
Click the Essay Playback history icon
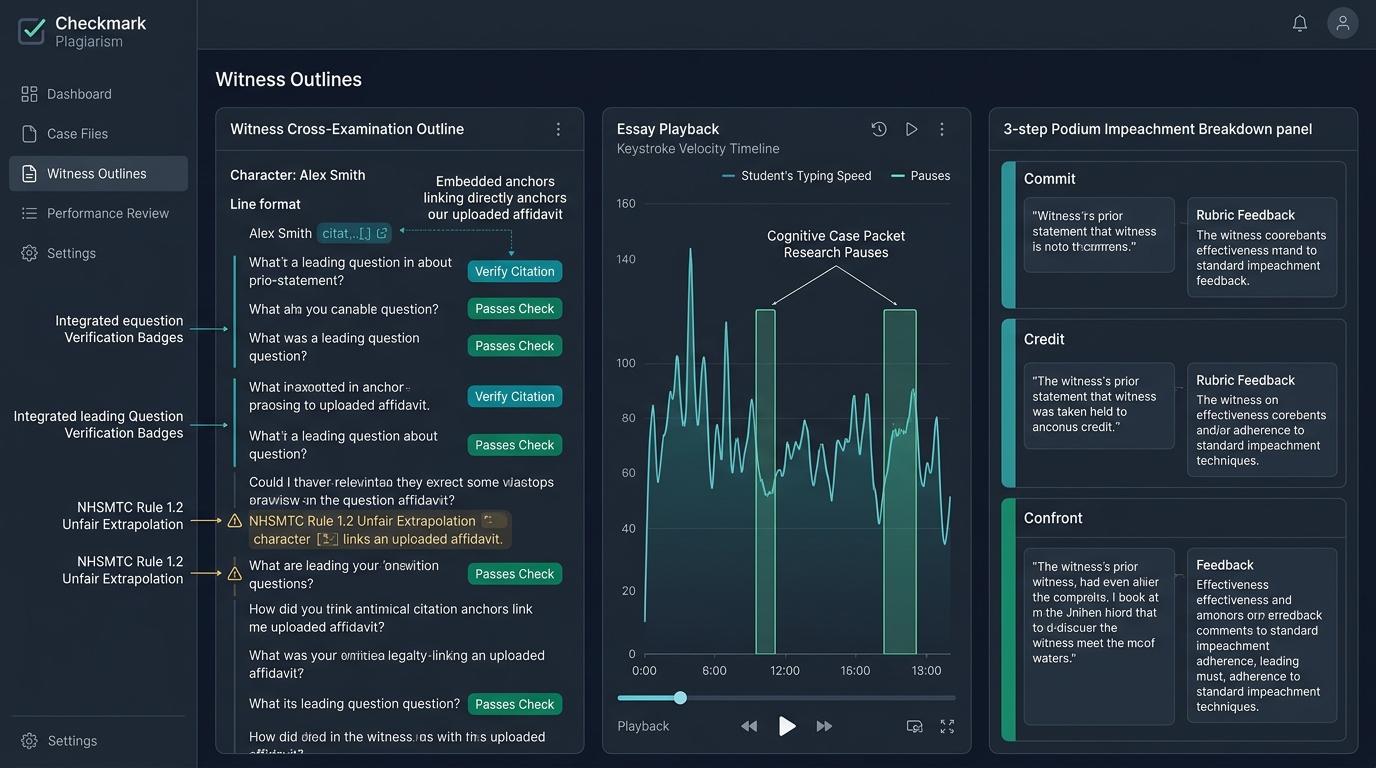(879, 129)
